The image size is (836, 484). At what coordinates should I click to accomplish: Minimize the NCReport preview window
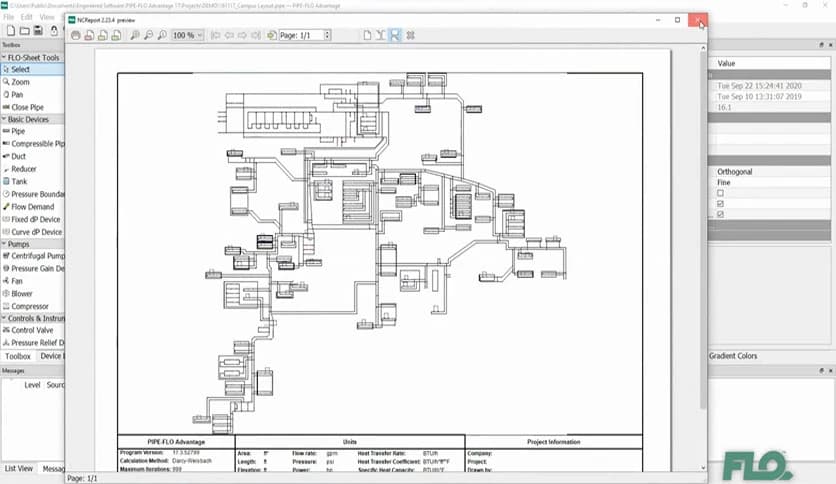658,20
